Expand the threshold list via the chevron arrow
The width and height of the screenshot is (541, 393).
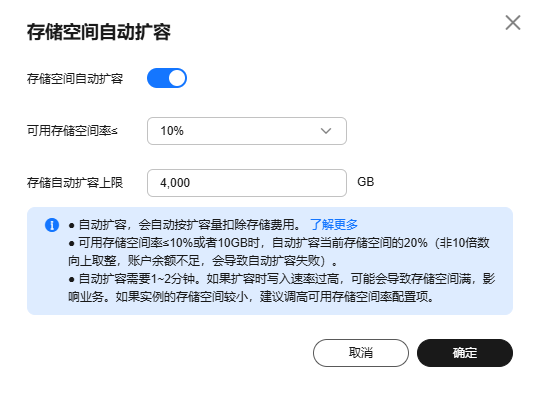pyautogui.click(x=326, y=131)
